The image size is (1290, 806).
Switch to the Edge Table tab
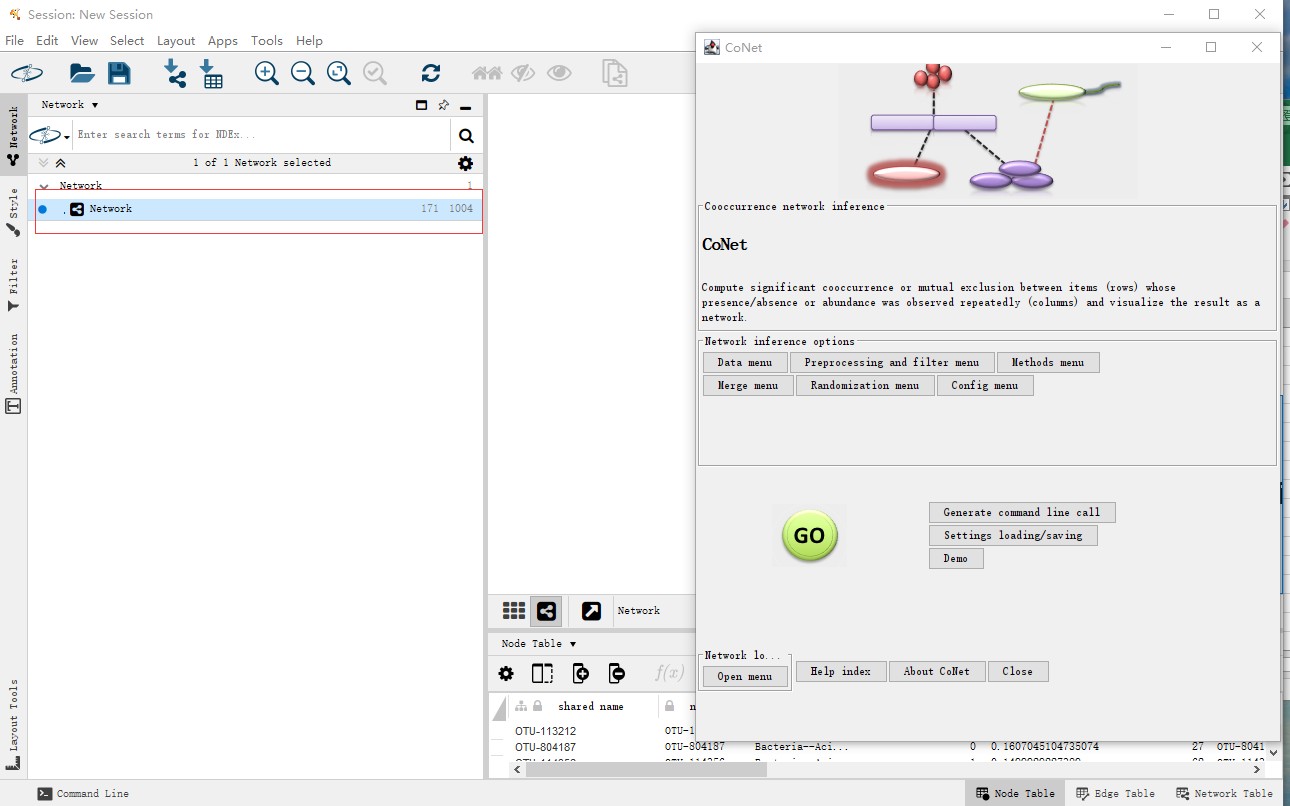[1116, 793]
